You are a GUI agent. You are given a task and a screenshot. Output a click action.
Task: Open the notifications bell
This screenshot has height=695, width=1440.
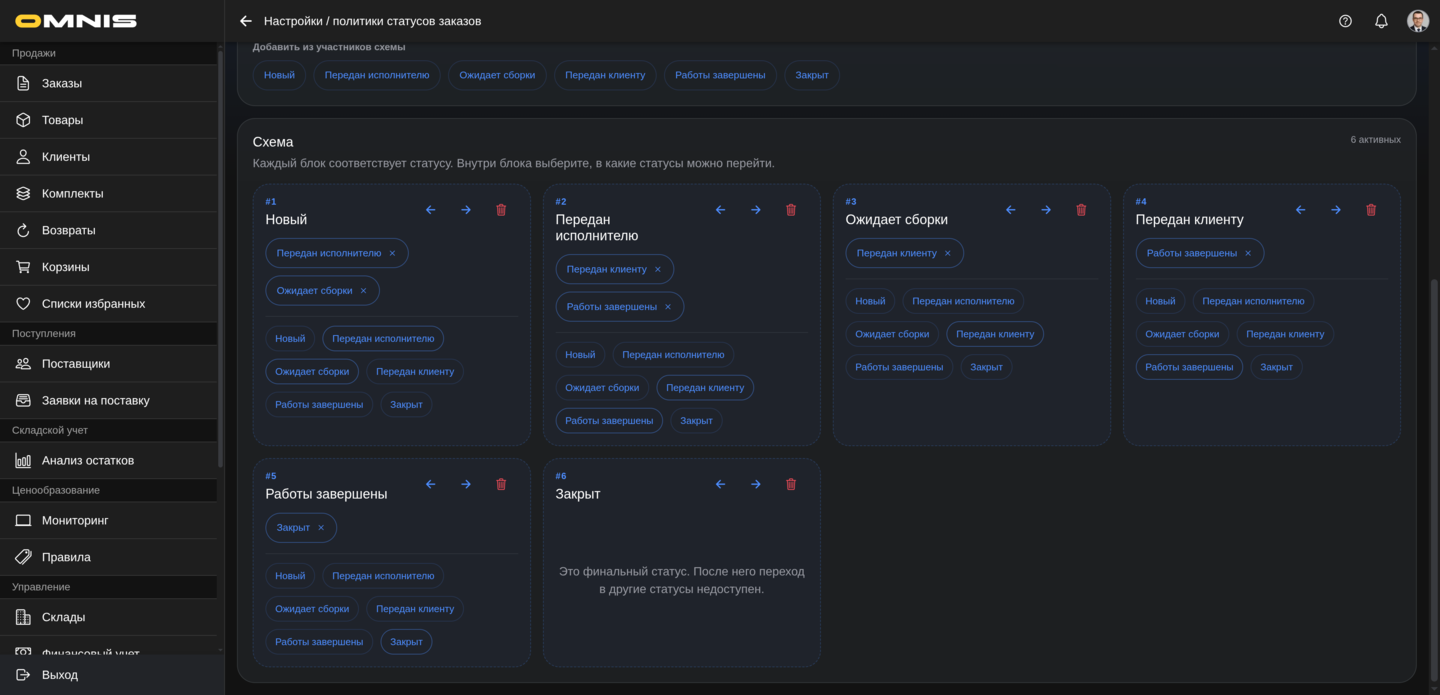point(1381,21)
